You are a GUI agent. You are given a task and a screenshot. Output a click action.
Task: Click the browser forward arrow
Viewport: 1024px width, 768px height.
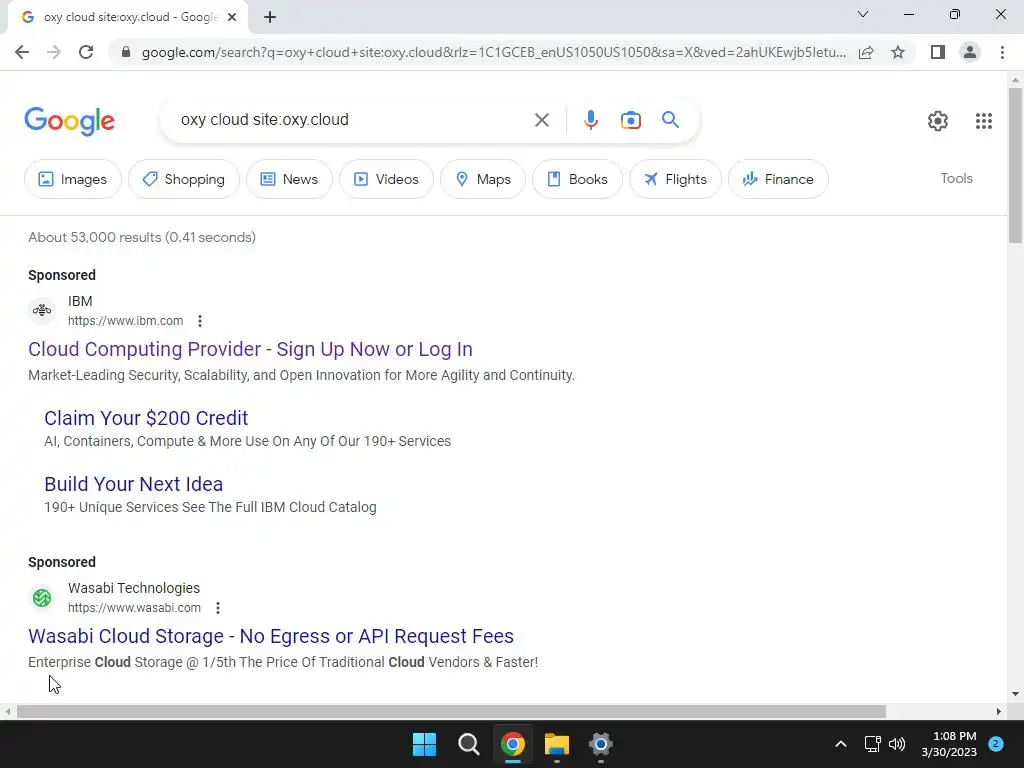(x=54, y=52)
